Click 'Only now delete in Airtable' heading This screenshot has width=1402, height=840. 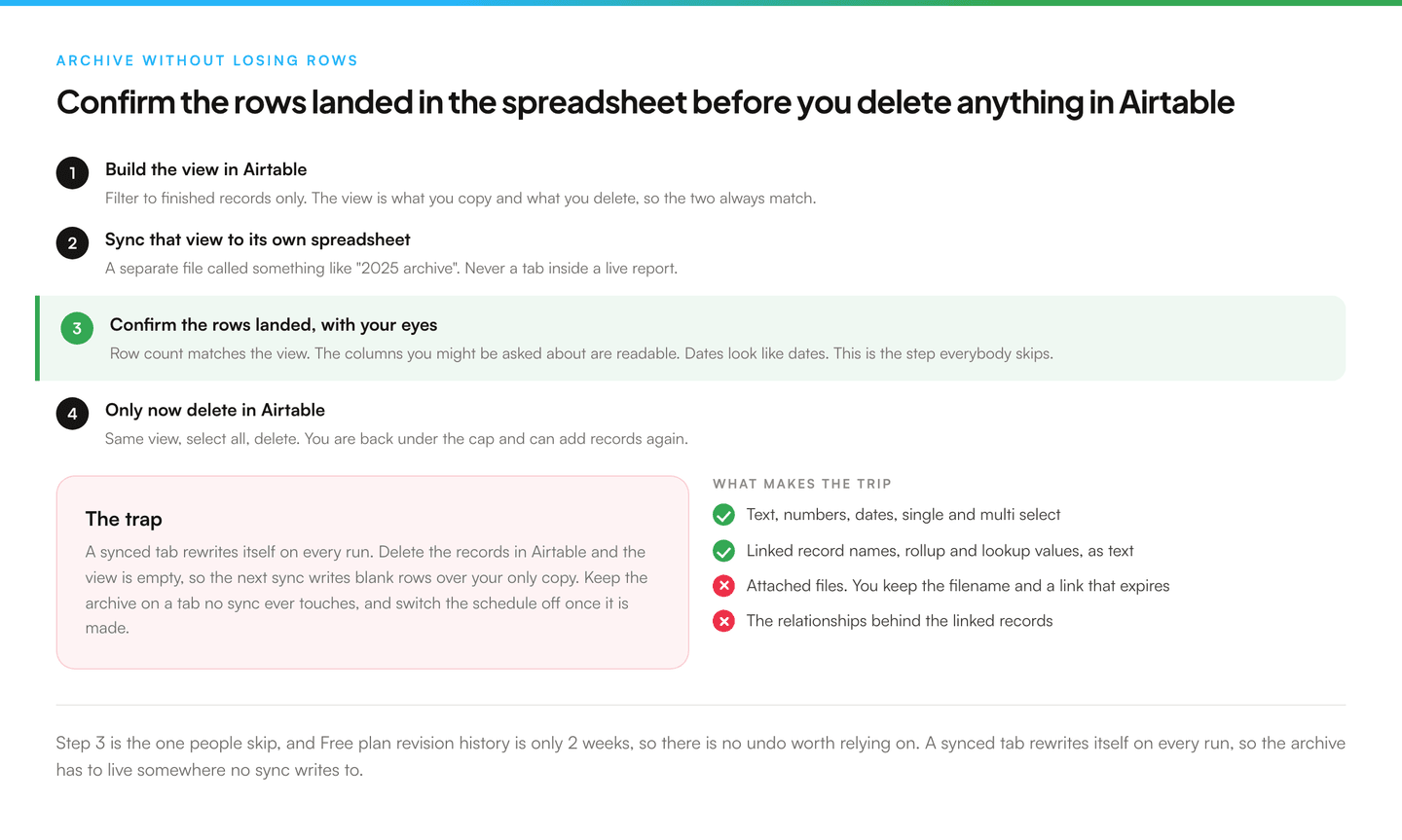215,410
